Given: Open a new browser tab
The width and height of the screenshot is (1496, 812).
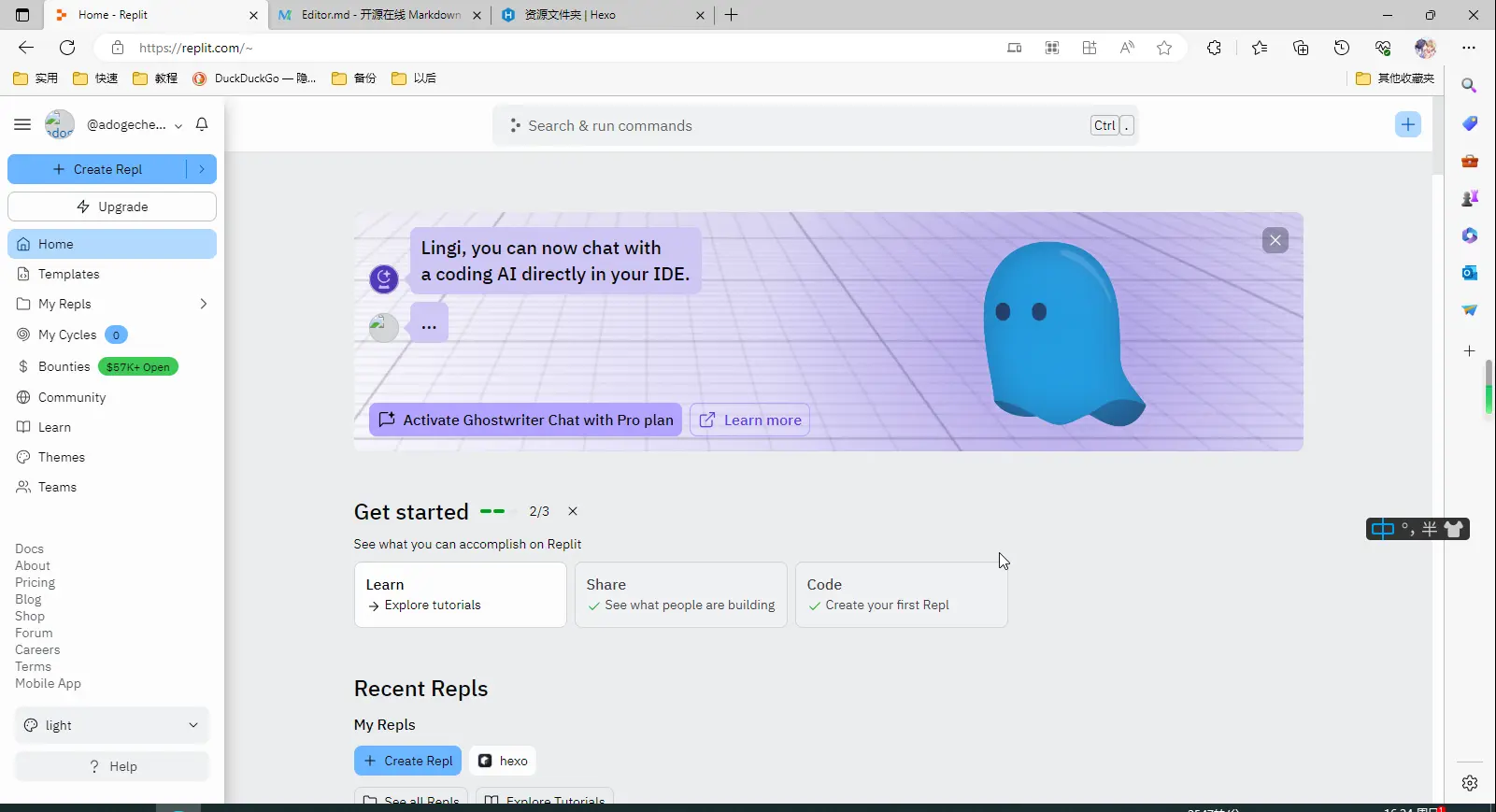Looking at the screenshot, I should coord(732,15).
